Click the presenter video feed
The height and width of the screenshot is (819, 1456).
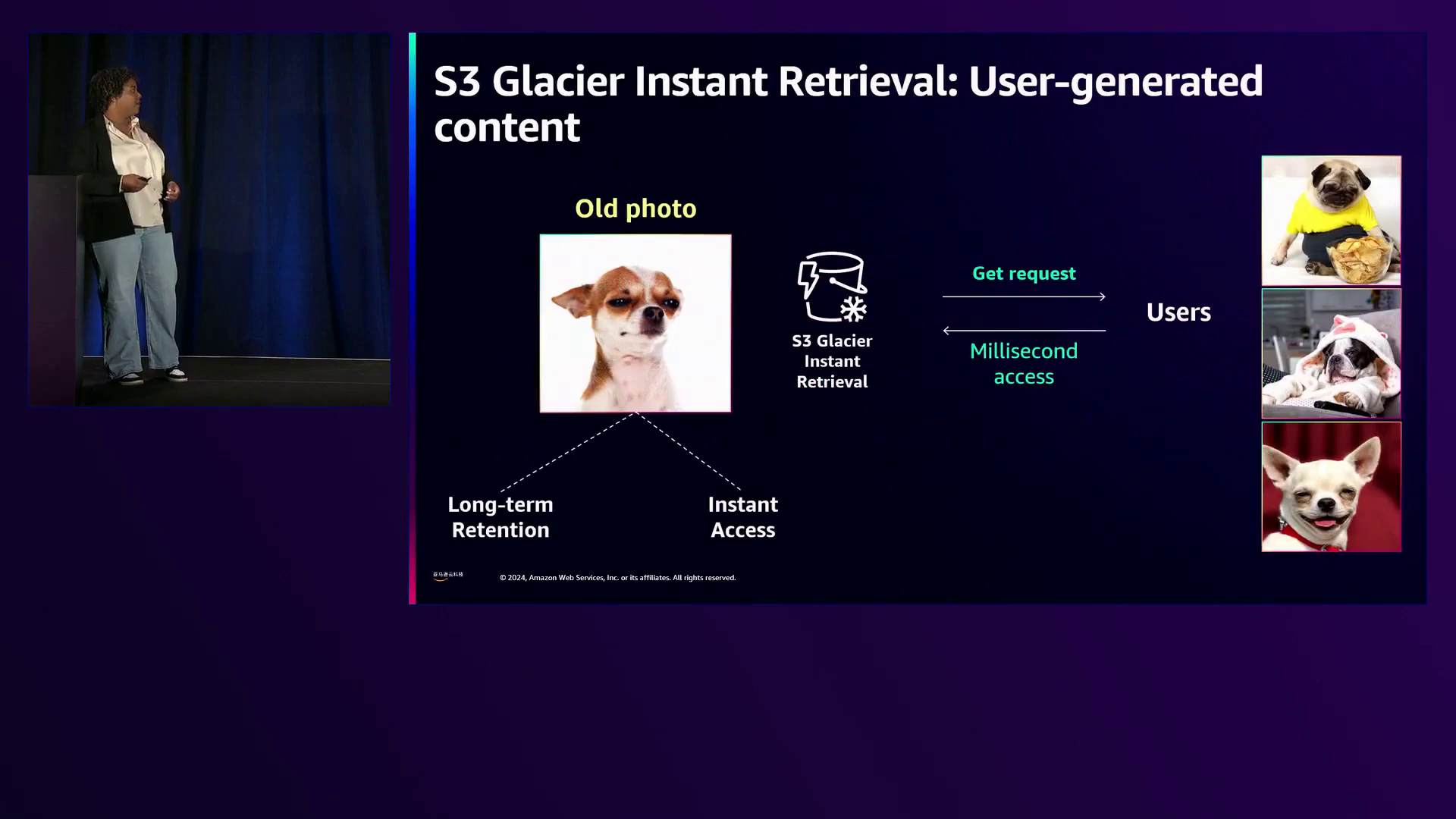pos(209,219)
